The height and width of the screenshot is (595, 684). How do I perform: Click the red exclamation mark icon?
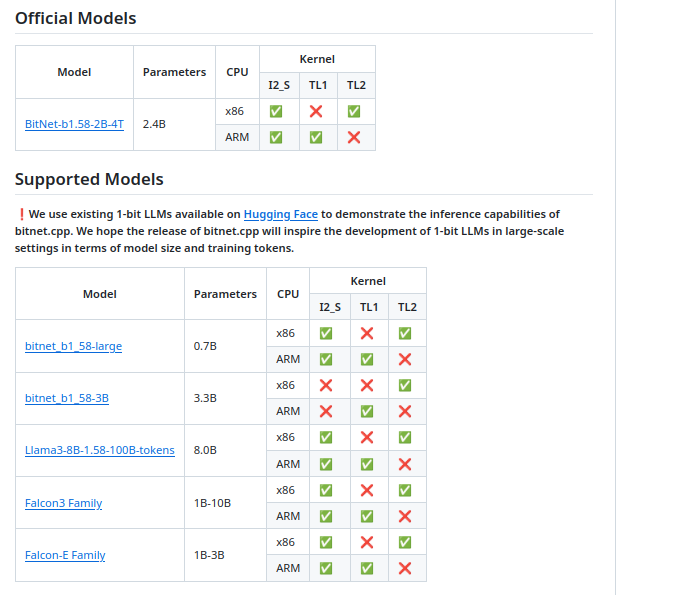pyautogui.click(x=21, y=214)
